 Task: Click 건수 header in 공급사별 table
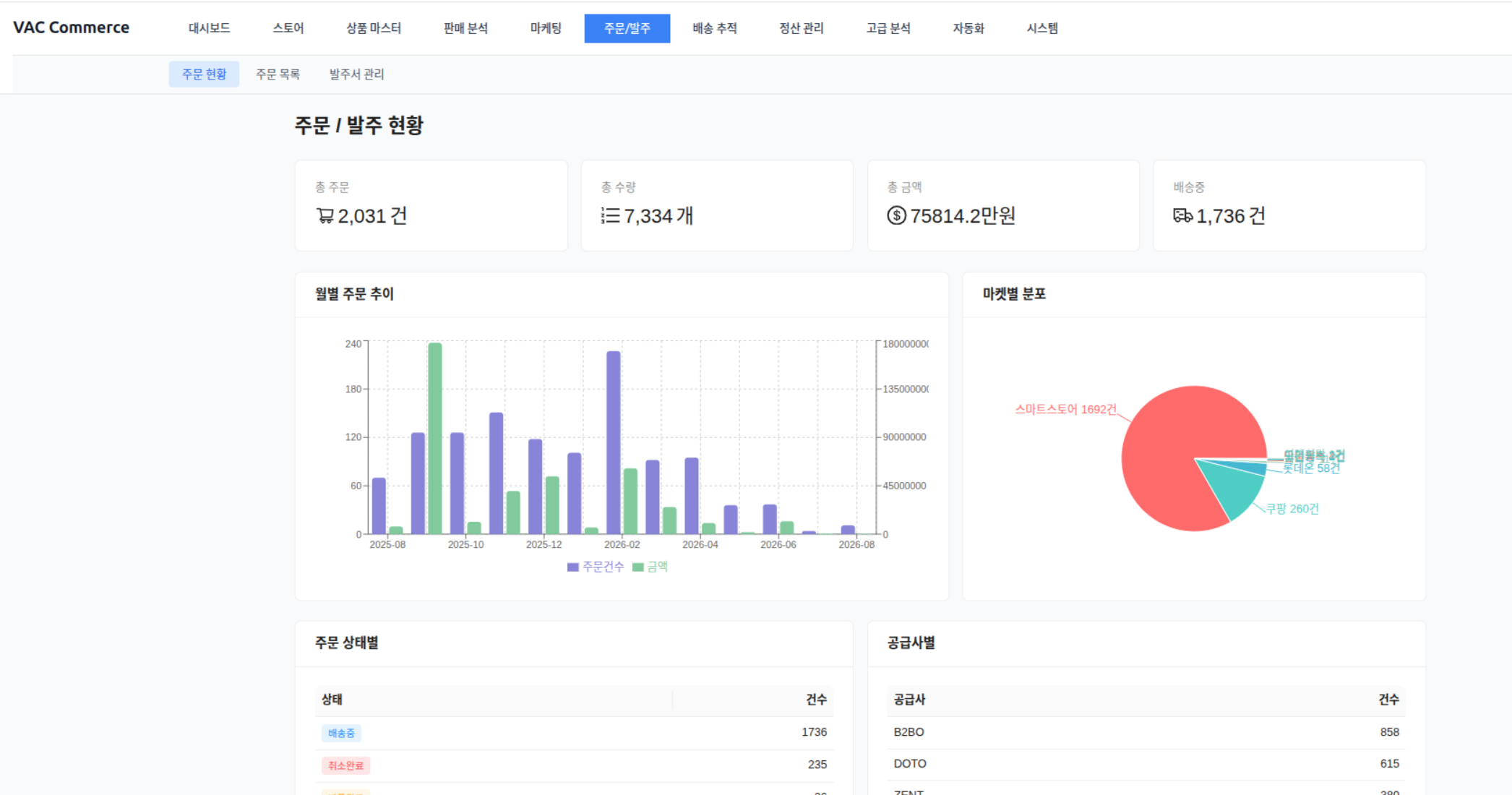coord(1388,700)
